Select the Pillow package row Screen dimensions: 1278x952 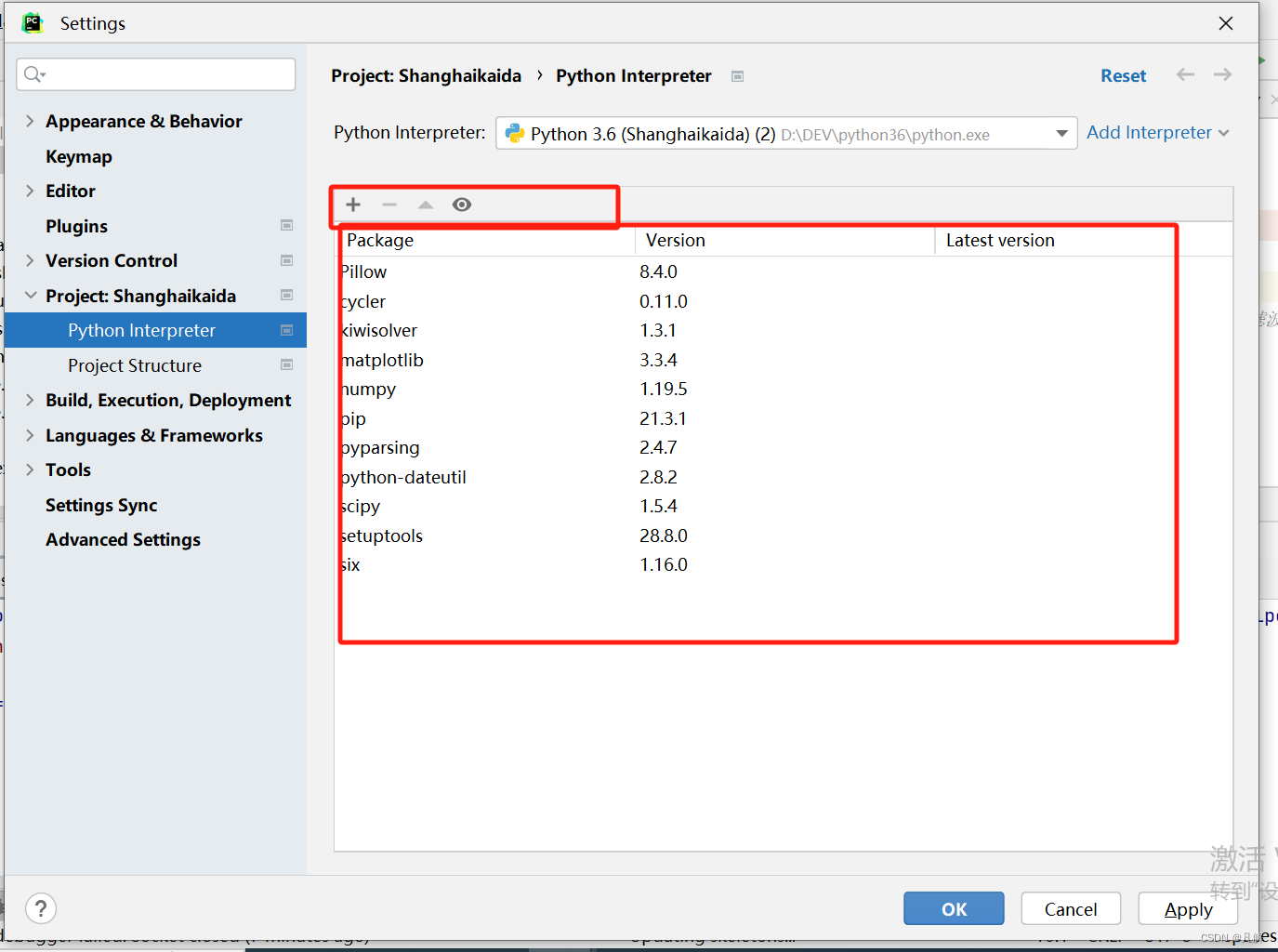[x=784, y=271]
